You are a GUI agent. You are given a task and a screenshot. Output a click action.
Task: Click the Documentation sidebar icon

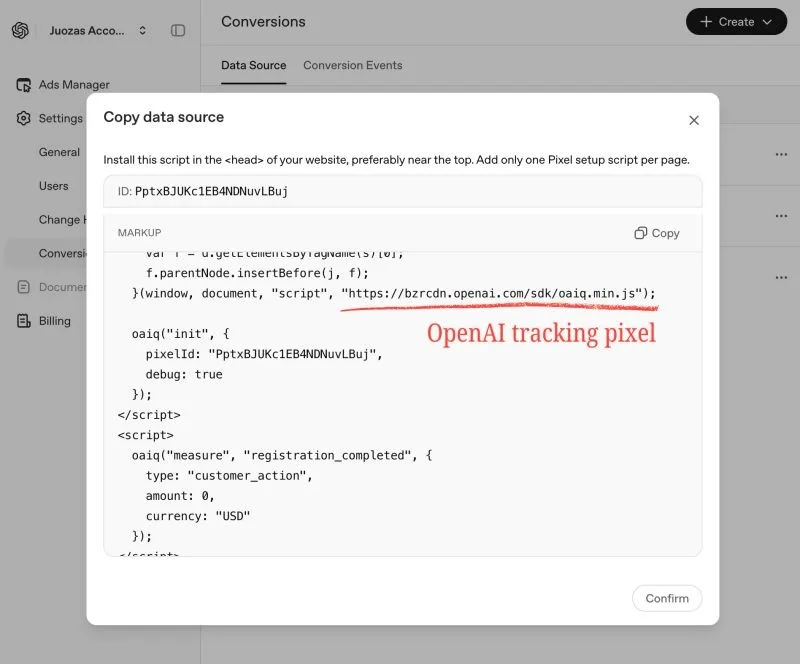23,287
